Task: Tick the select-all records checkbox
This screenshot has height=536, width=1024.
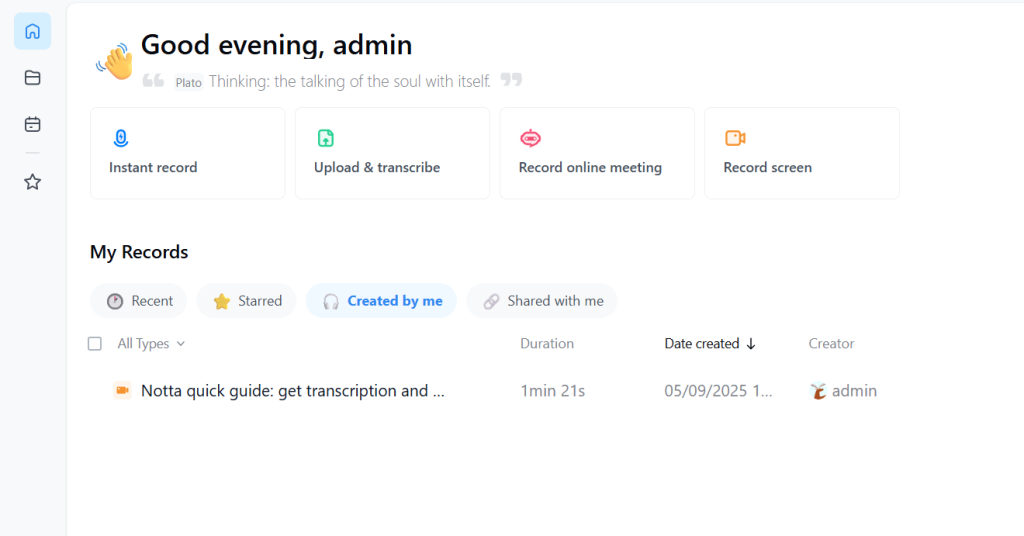Action: tap(95, 343)
